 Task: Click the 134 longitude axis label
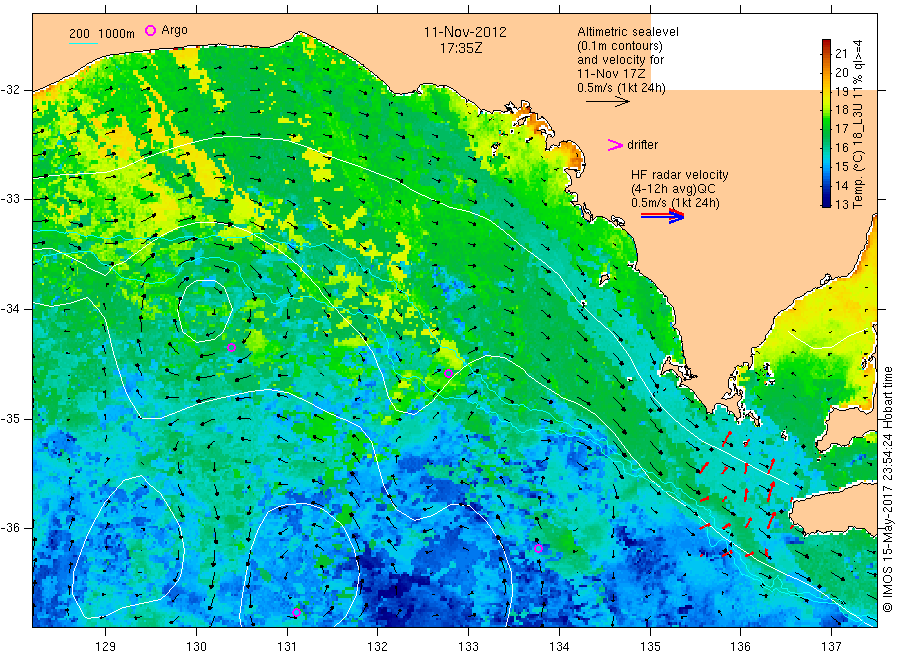tap(559, 647)
